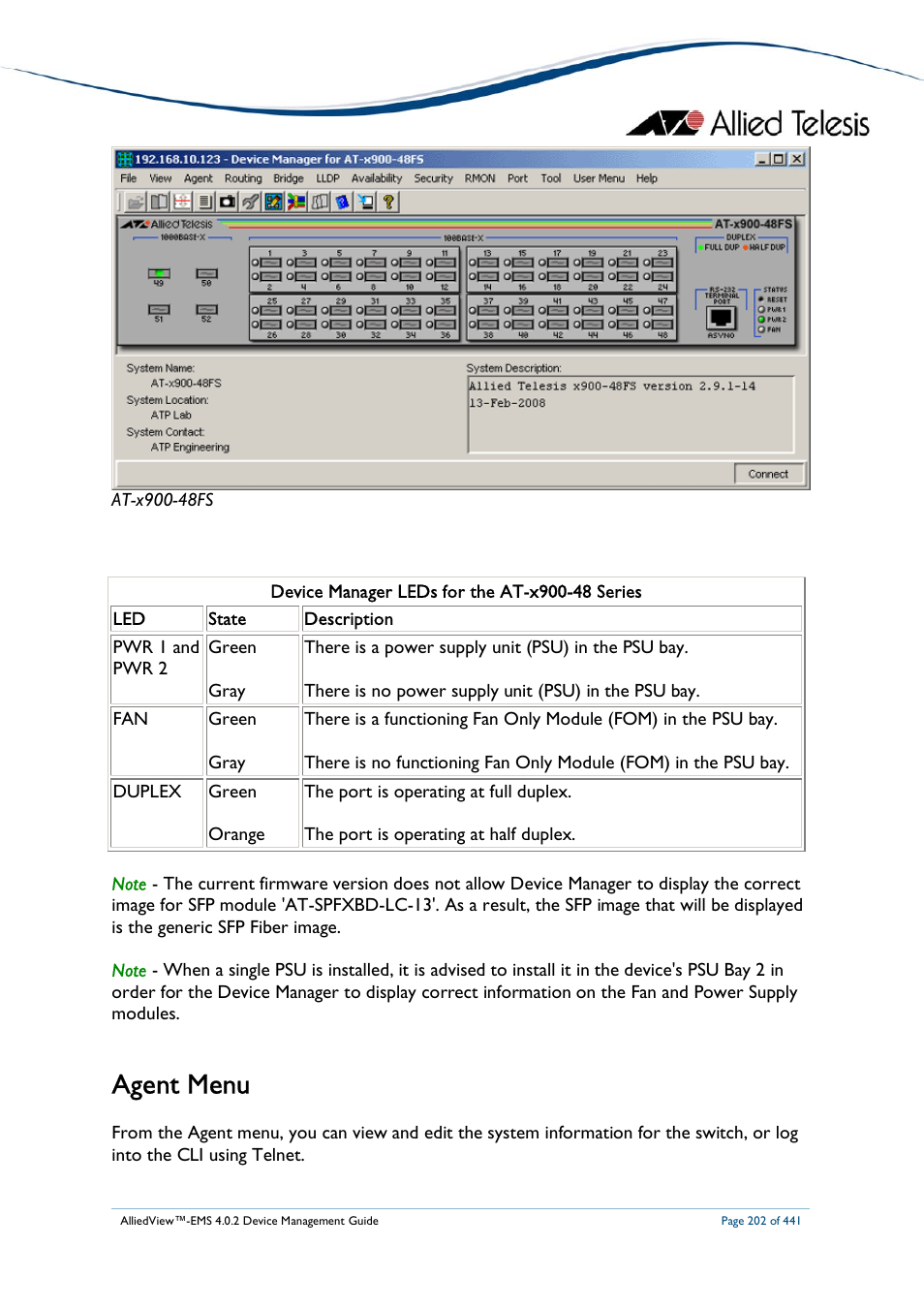Select port 11 on the switch panel
The width and height of the screenshot is (924, 1309).
pos(445,262)
